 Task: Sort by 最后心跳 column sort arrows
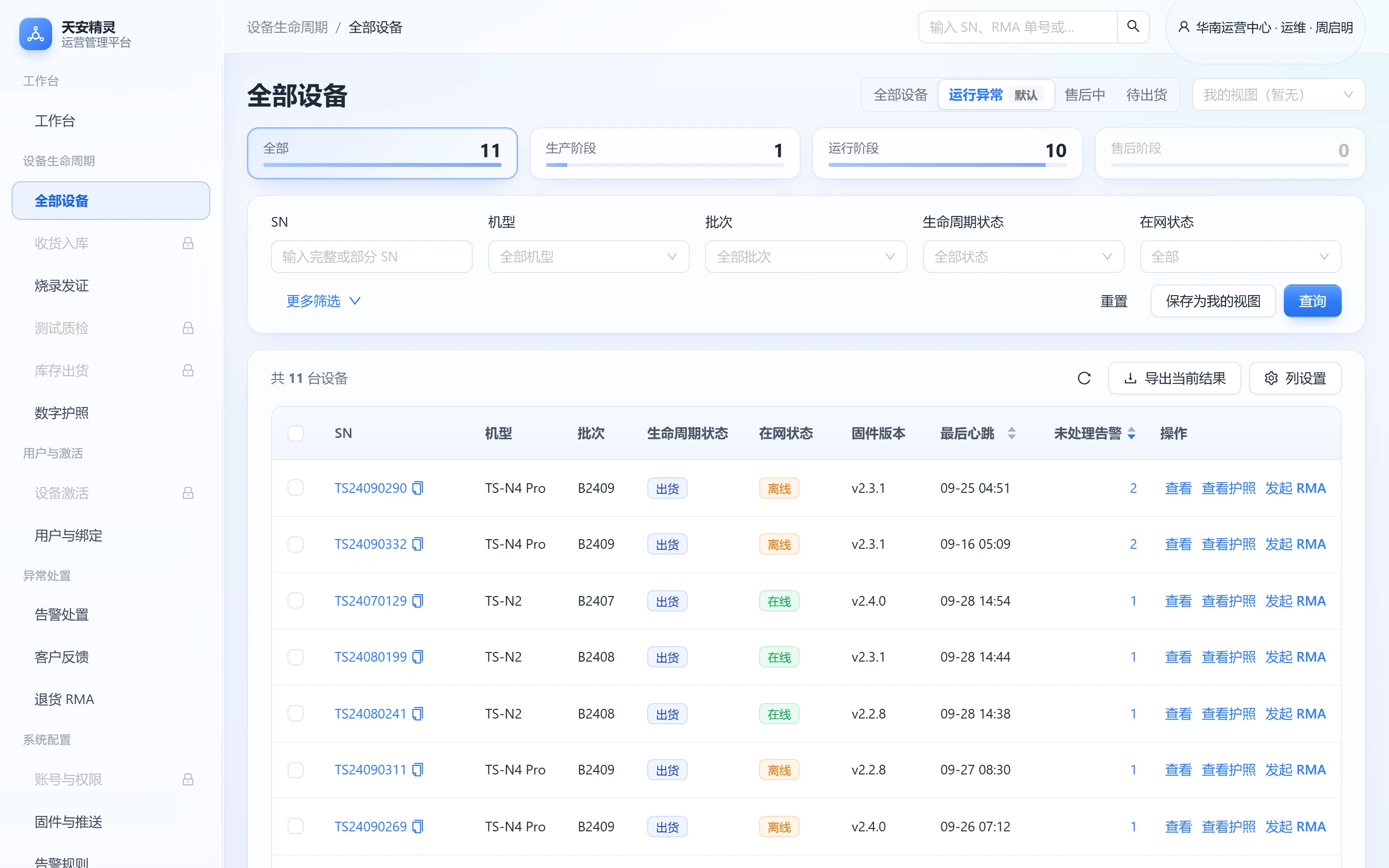point(1011,433)
